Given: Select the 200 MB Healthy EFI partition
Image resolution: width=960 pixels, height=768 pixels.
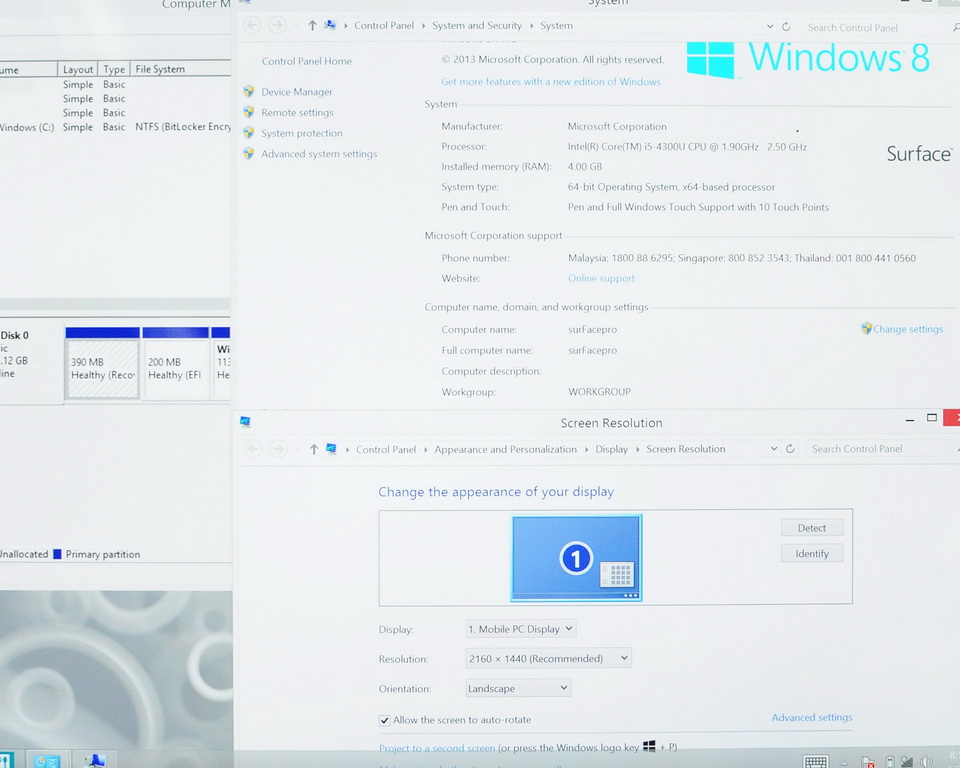Looking at the screenshot, I should 175,364.
